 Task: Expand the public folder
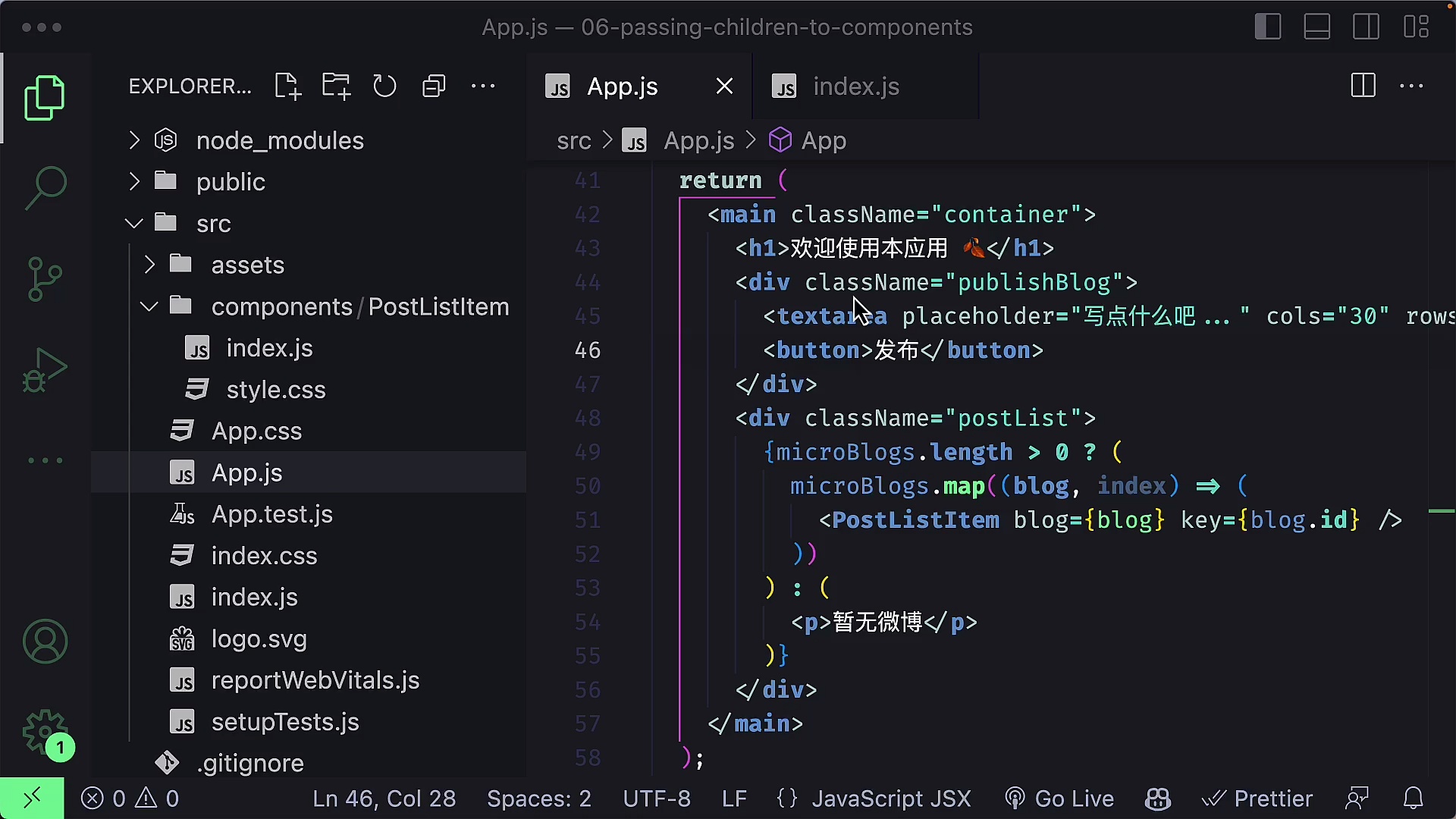click(x=309, y=182)
